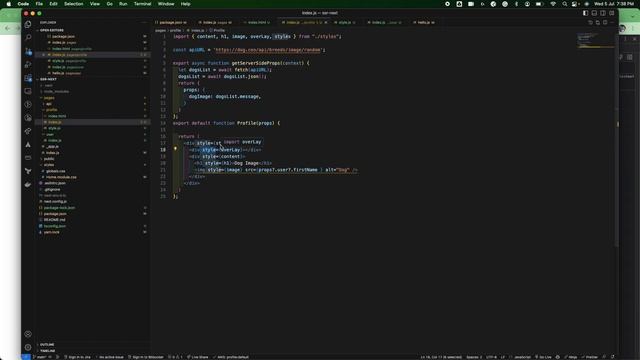Open the Terminal menu
The width and height of the screenshot is (640, 360).
click(142, 4)
